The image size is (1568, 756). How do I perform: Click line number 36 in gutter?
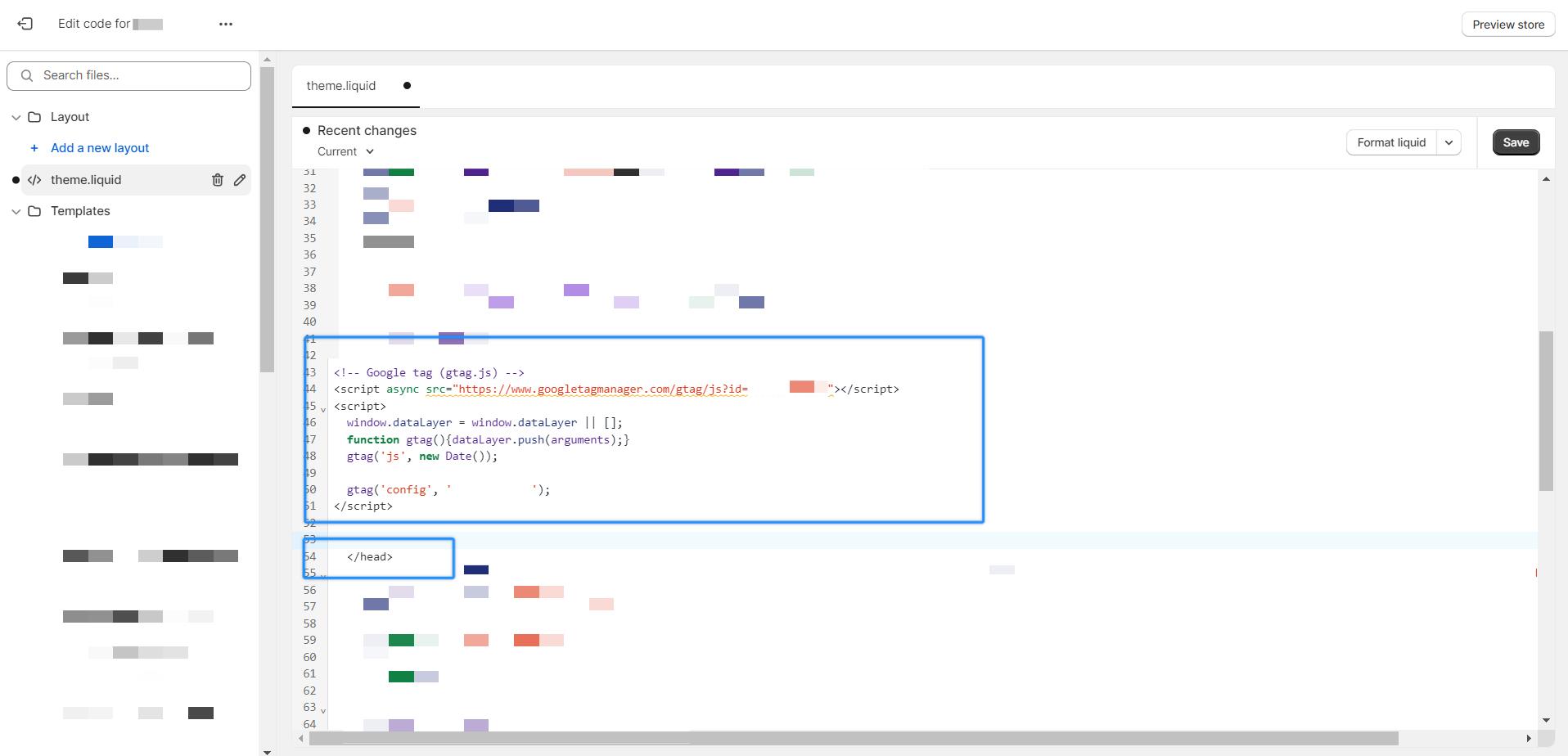(x=309, y=255)
